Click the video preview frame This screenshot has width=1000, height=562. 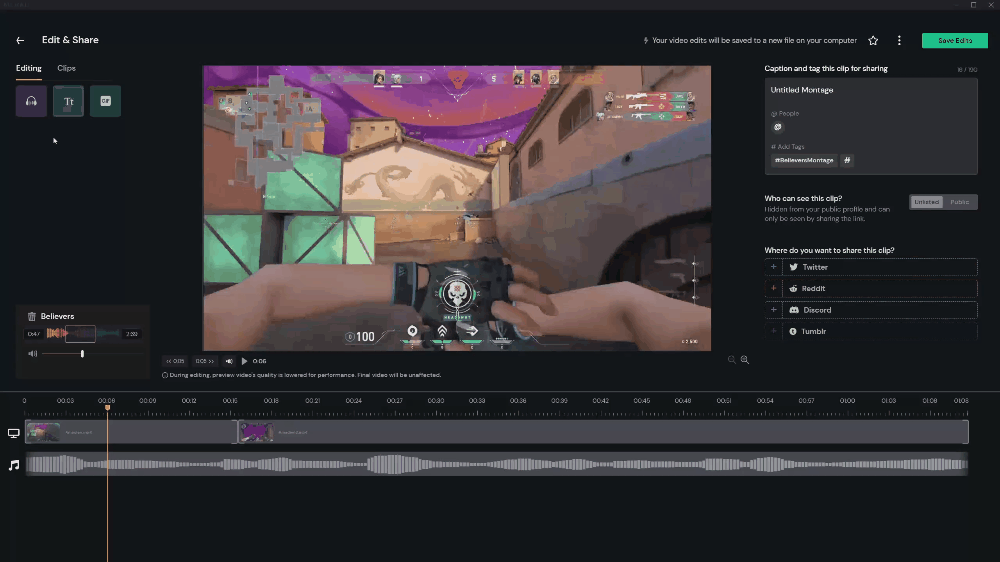coord(457,208)
